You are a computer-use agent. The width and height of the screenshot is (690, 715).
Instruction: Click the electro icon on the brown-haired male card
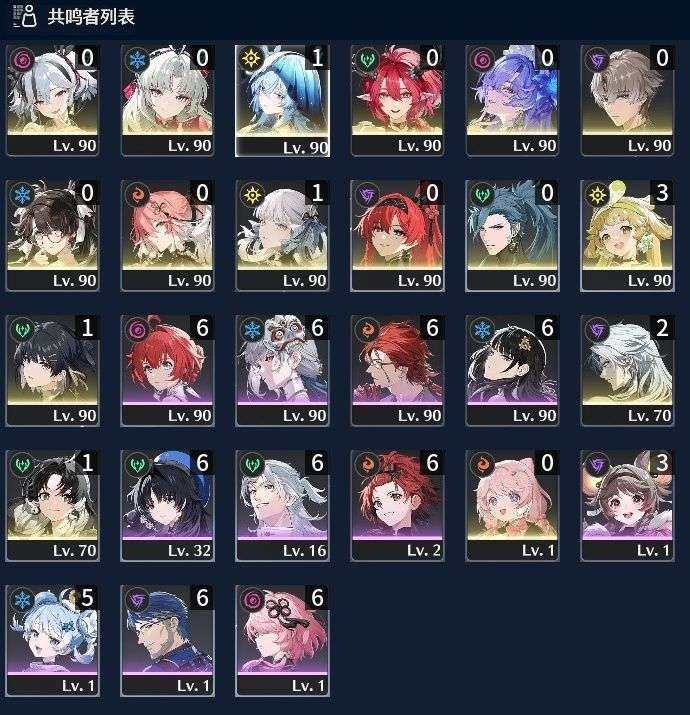[597, 60]
